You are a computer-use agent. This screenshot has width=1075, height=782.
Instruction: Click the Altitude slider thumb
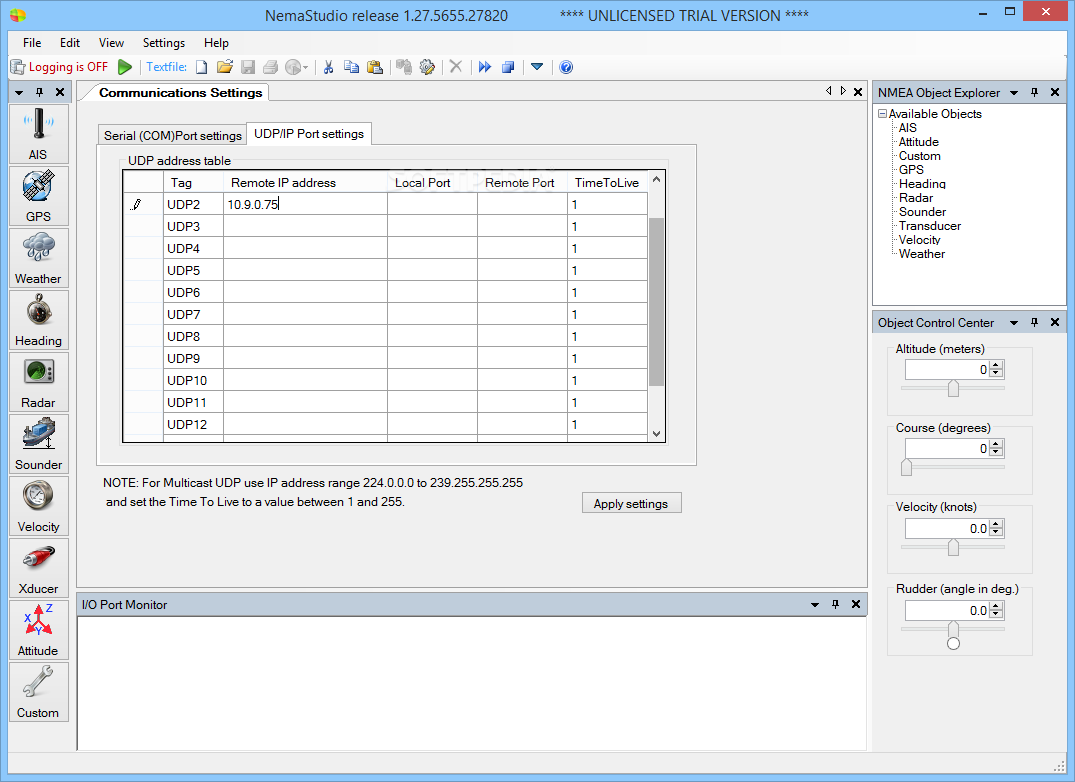click(953, 389)
